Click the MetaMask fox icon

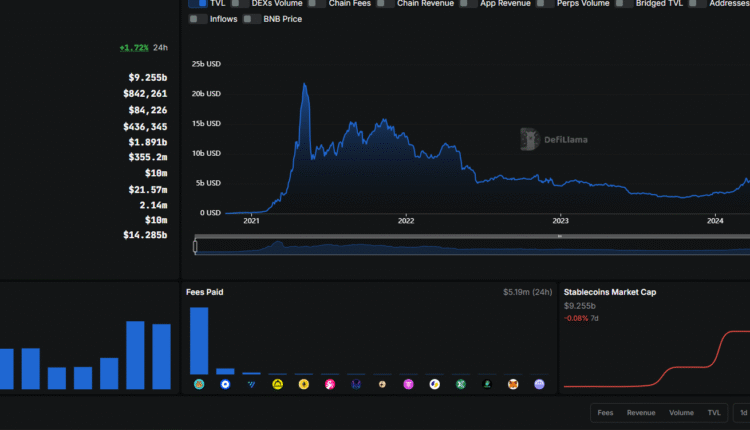(x=513, y=384)
